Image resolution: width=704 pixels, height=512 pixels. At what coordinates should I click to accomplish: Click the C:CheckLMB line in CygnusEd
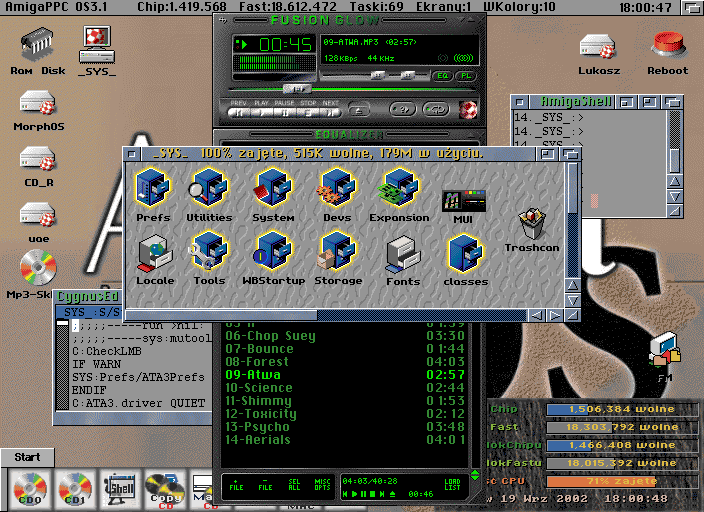pyautogui.click(x=107, y=351)
